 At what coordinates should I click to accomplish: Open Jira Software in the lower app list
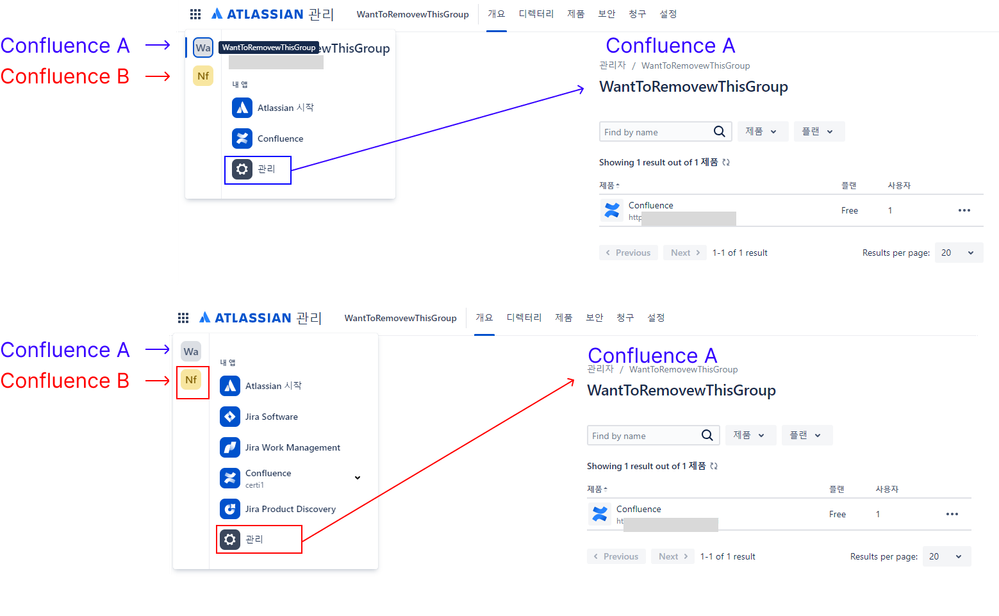click(x=259, y=417)
